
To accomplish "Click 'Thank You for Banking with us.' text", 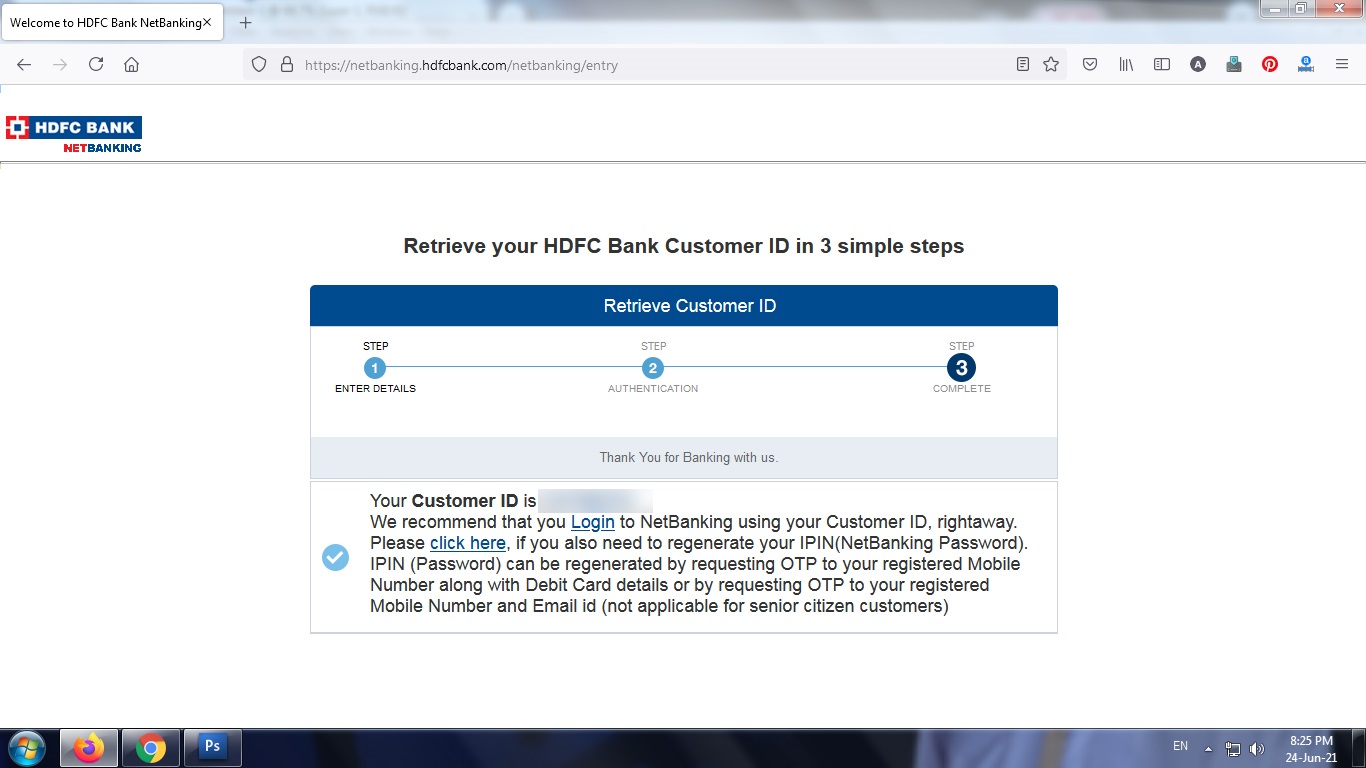I will pyautogui.click(x=688, y=457).
